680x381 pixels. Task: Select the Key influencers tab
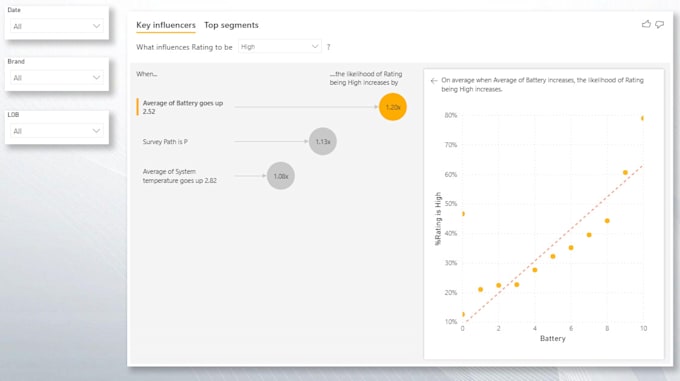coord(166,25)
